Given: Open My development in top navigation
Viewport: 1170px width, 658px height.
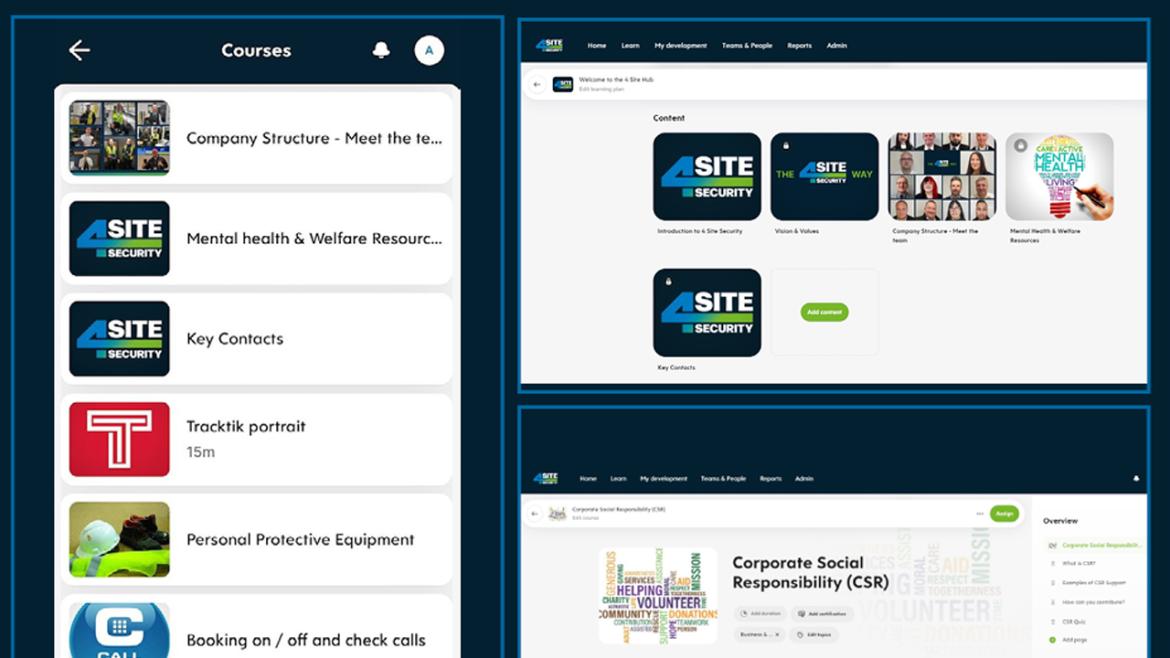Looking at the screenshot, I should point(680,45).
